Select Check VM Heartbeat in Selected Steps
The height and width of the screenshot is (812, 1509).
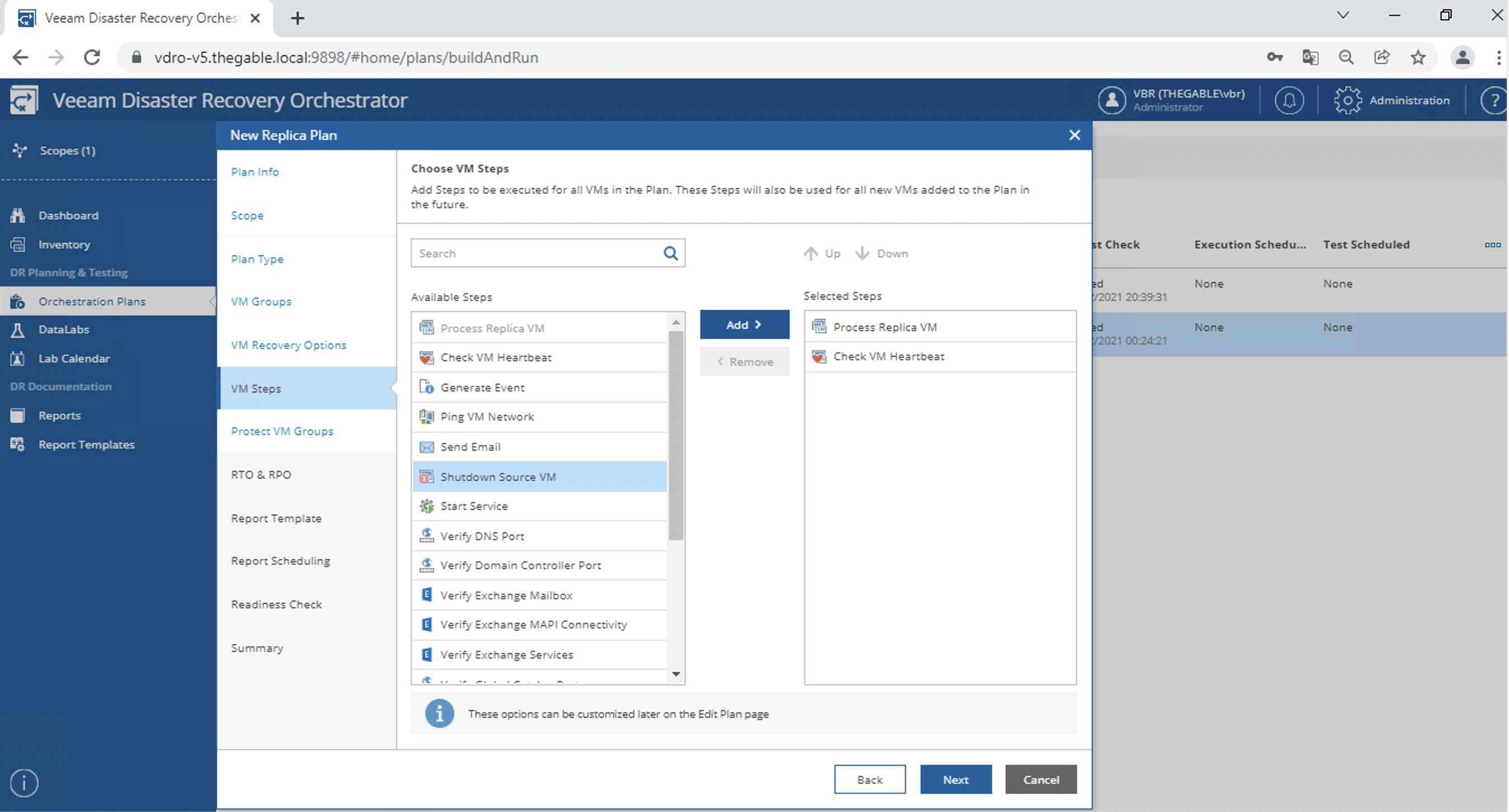click(940, 356)
